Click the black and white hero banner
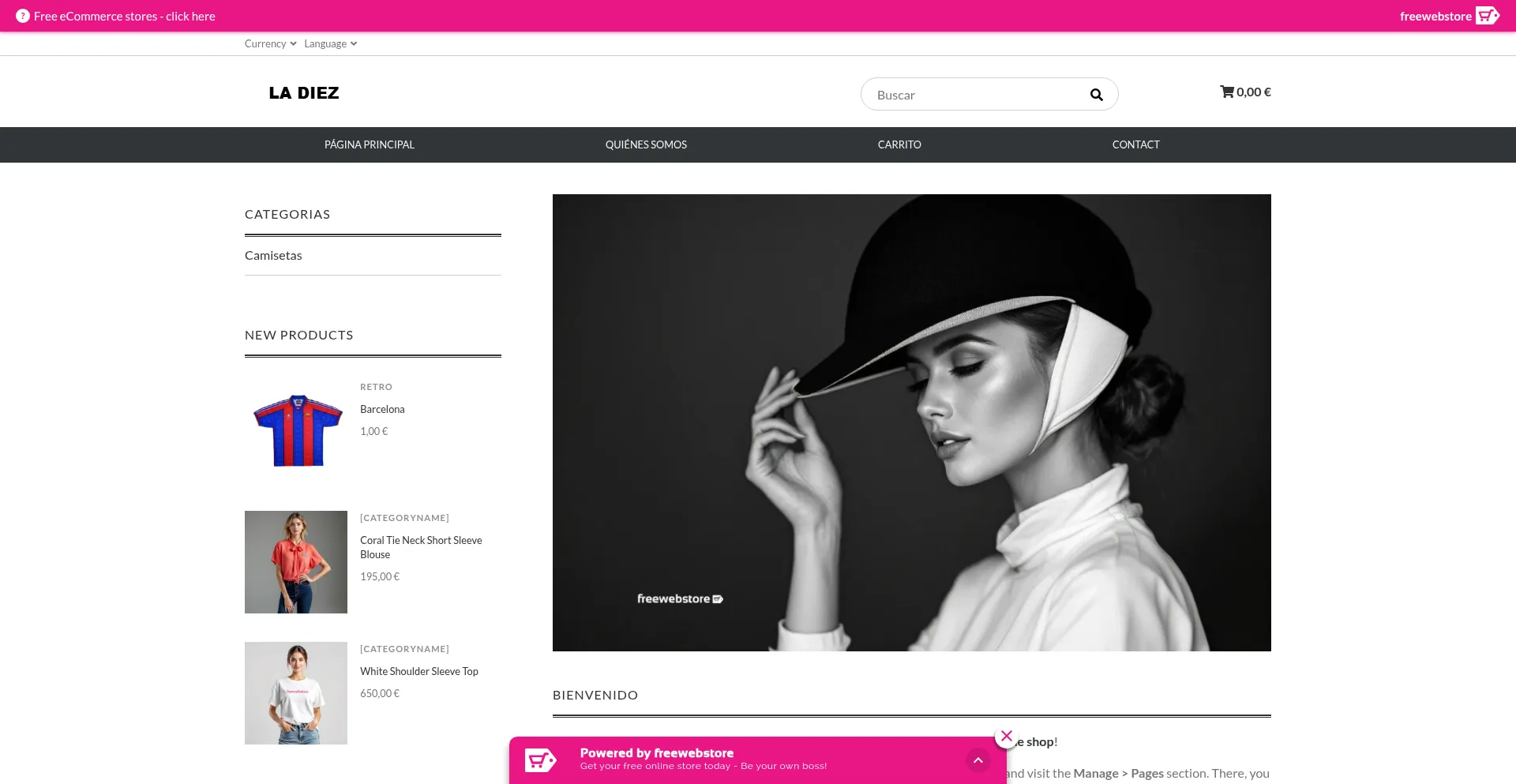 (x=911, y=422)
